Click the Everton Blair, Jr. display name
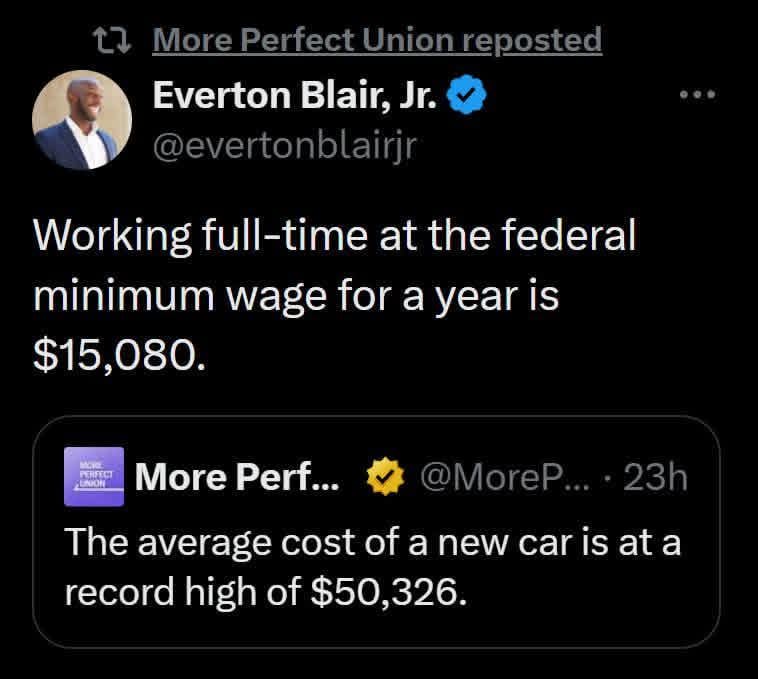 pos(294,98)
